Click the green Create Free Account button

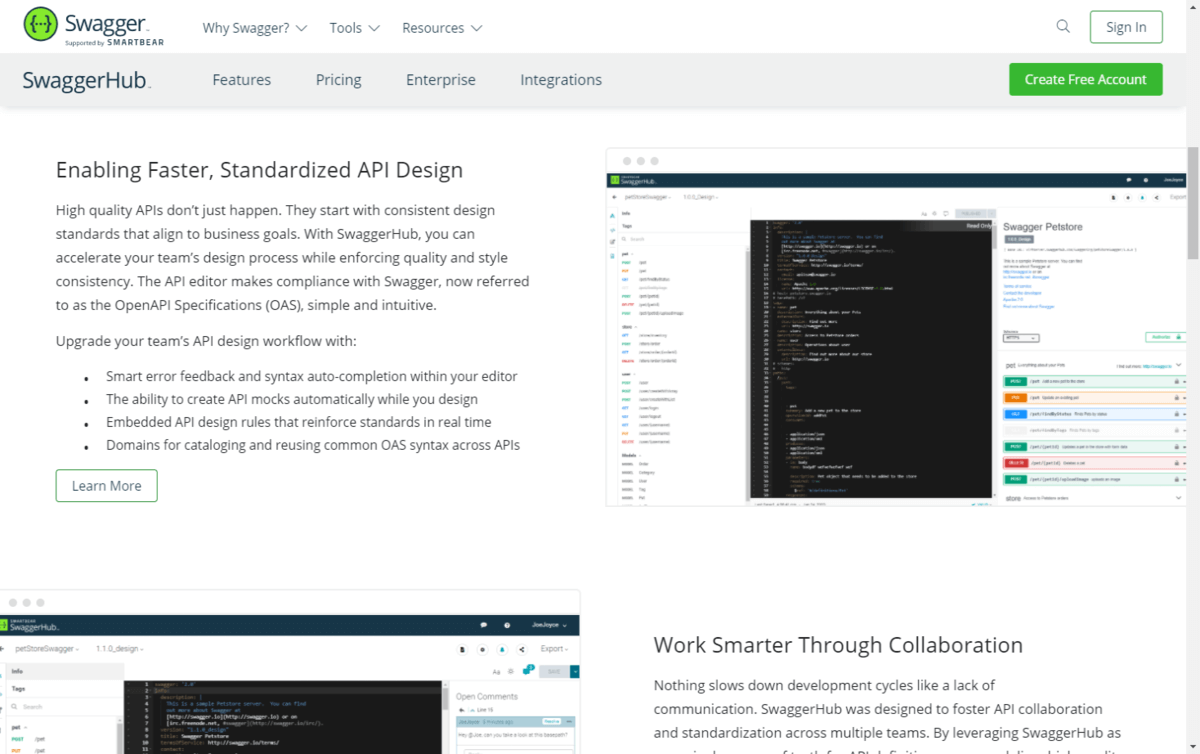click(1085, 80)
